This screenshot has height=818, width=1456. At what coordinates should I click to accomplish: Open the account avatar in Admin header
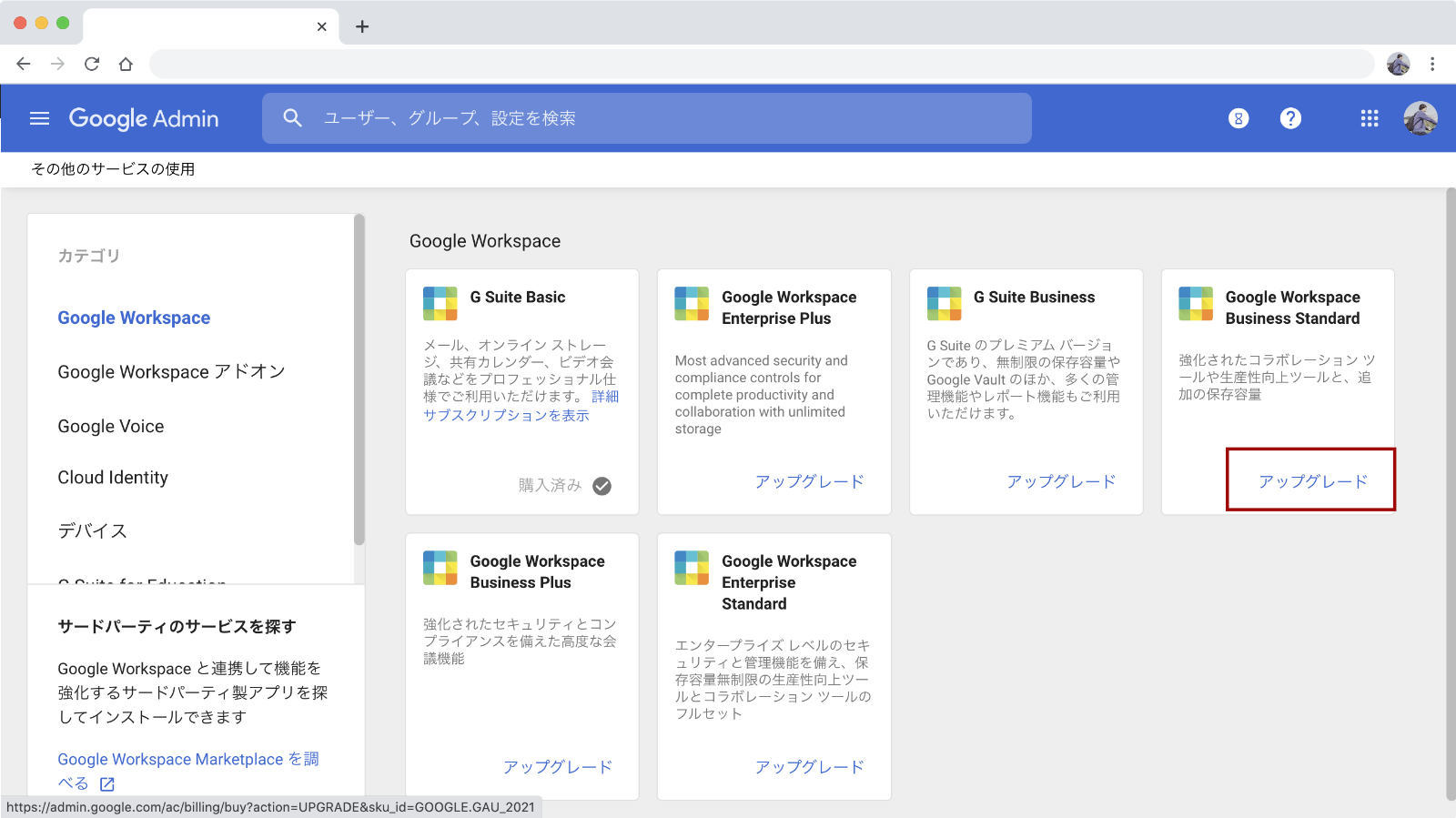tap(1421, 118)
